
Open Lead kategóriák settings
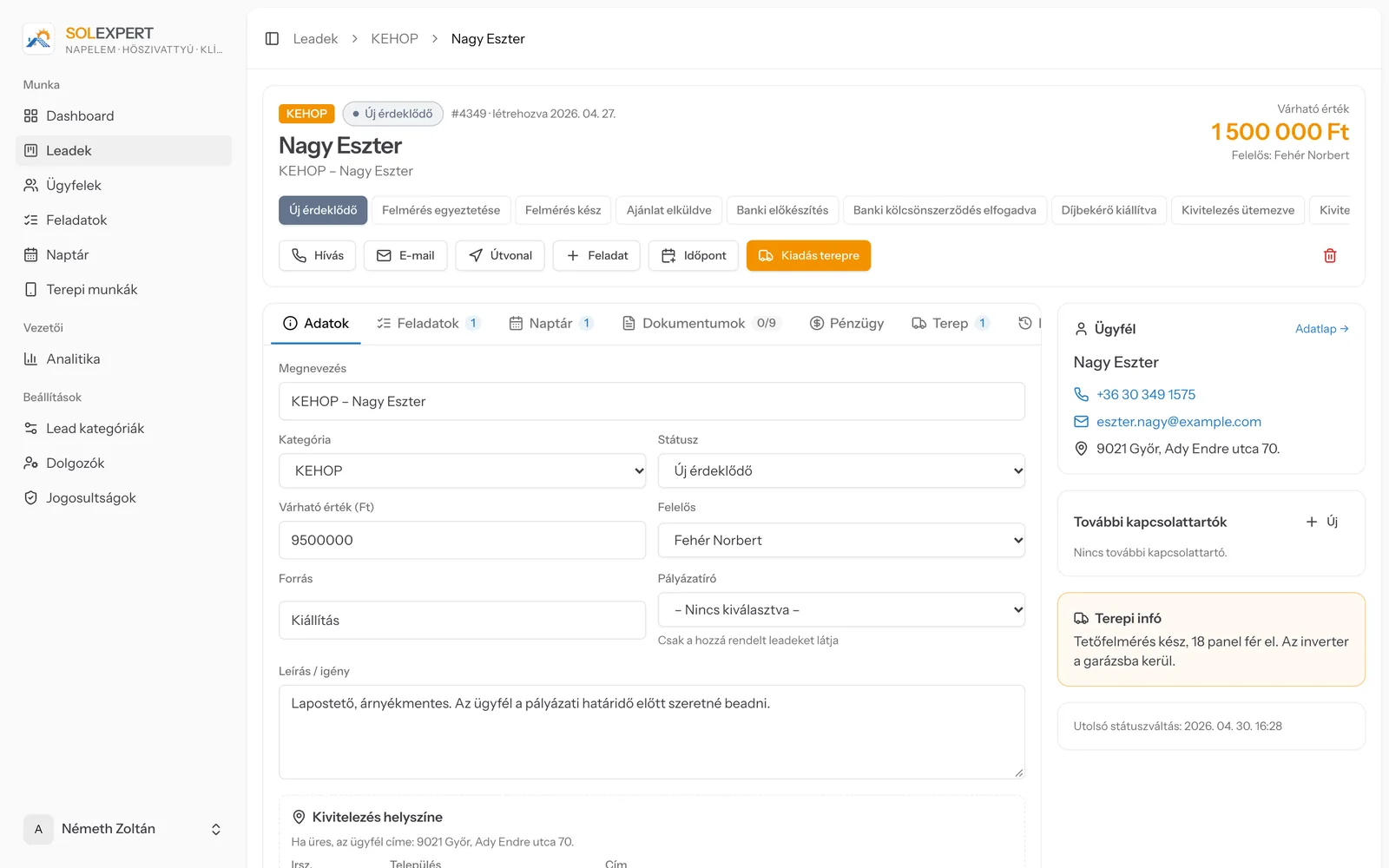[123, 428]
